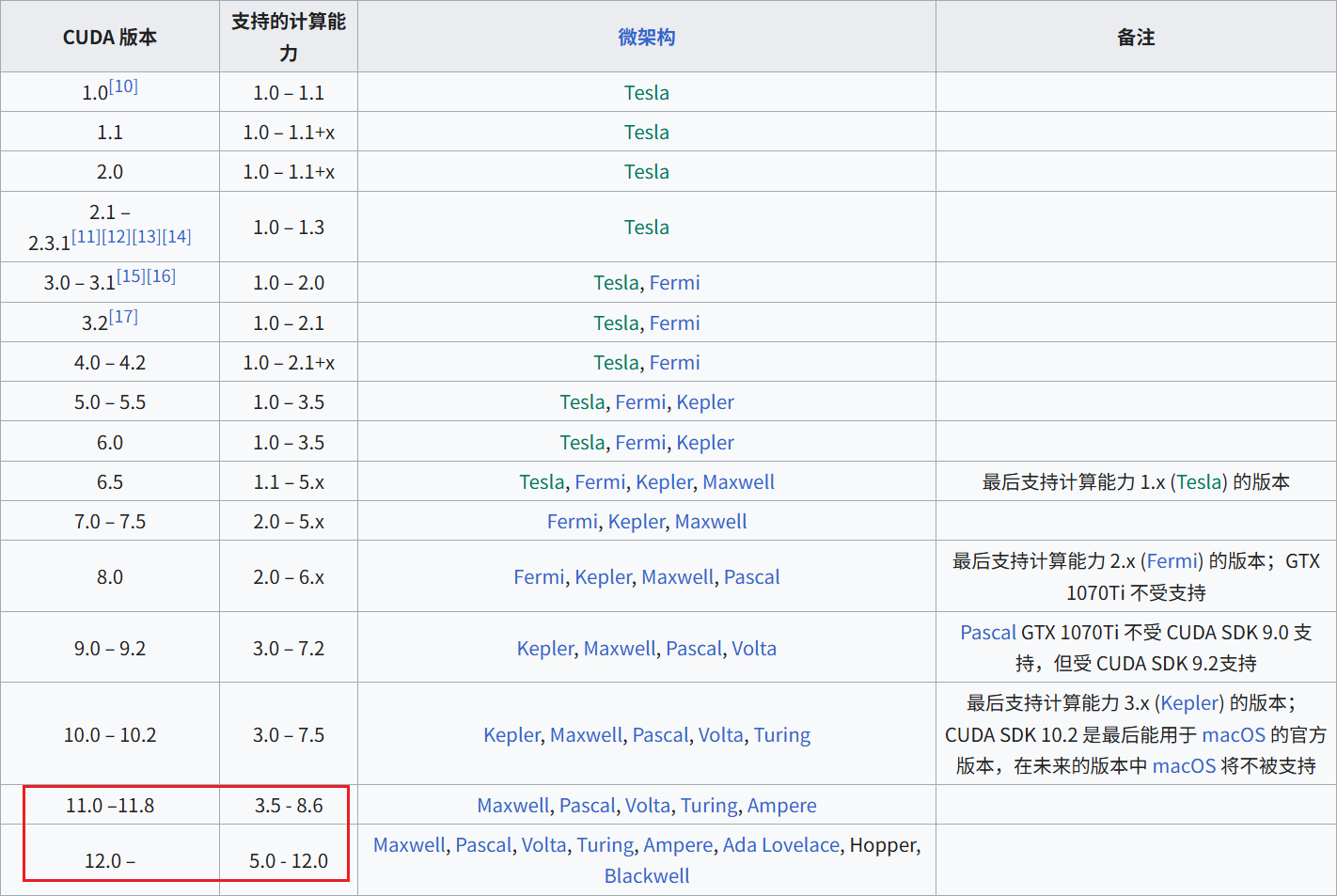Open citation [17] next to CUDA 3.2
The width and height of the screenshot is (1337, 896).
[123, 316]
